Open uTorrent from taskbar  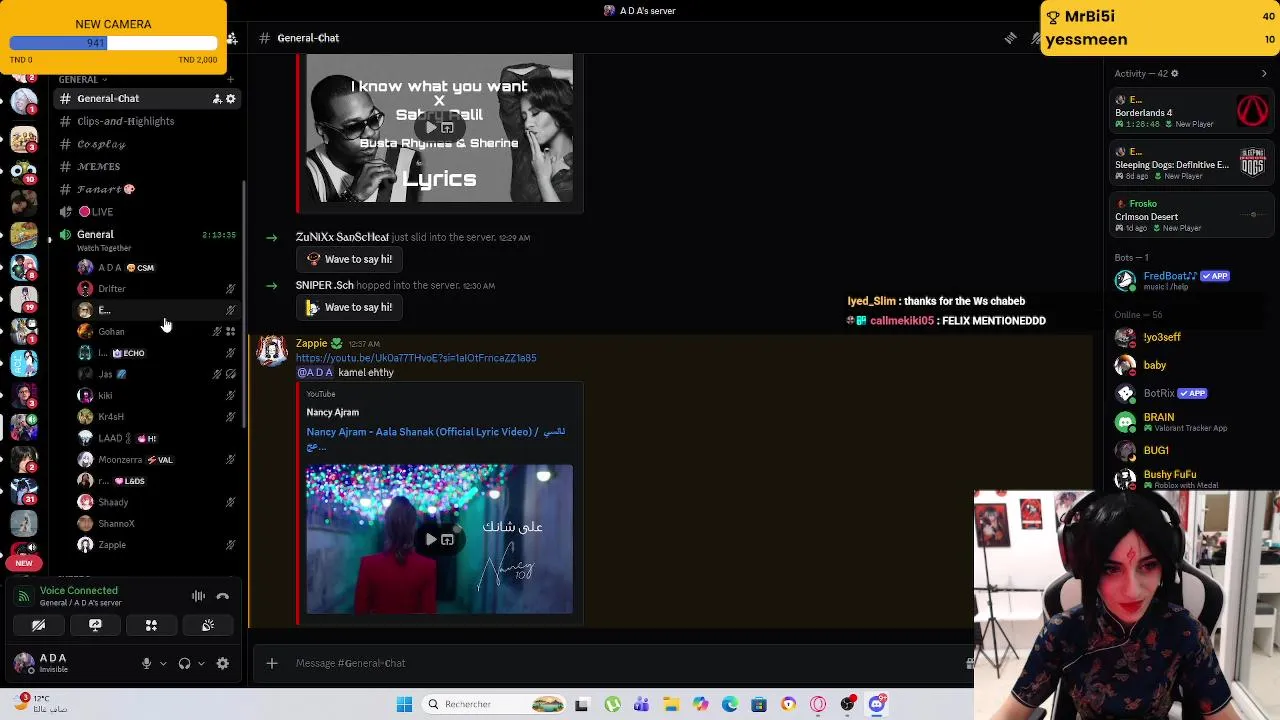tap(612, 704)
